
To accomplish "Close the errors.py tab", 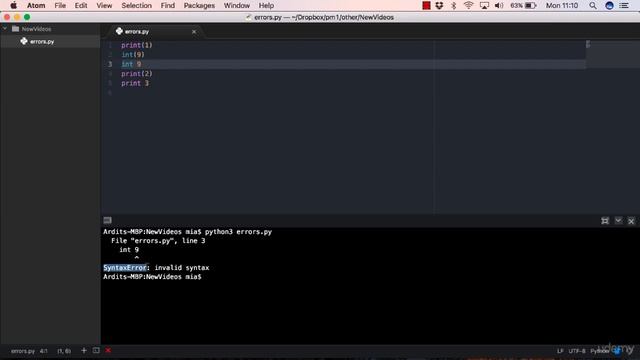I will tap(194, 31).
